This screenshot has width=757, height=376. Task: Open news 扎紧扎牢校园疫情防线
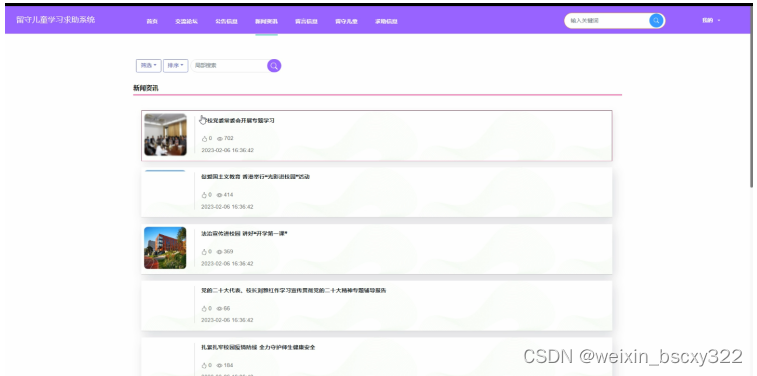click(x=258, y=348)
